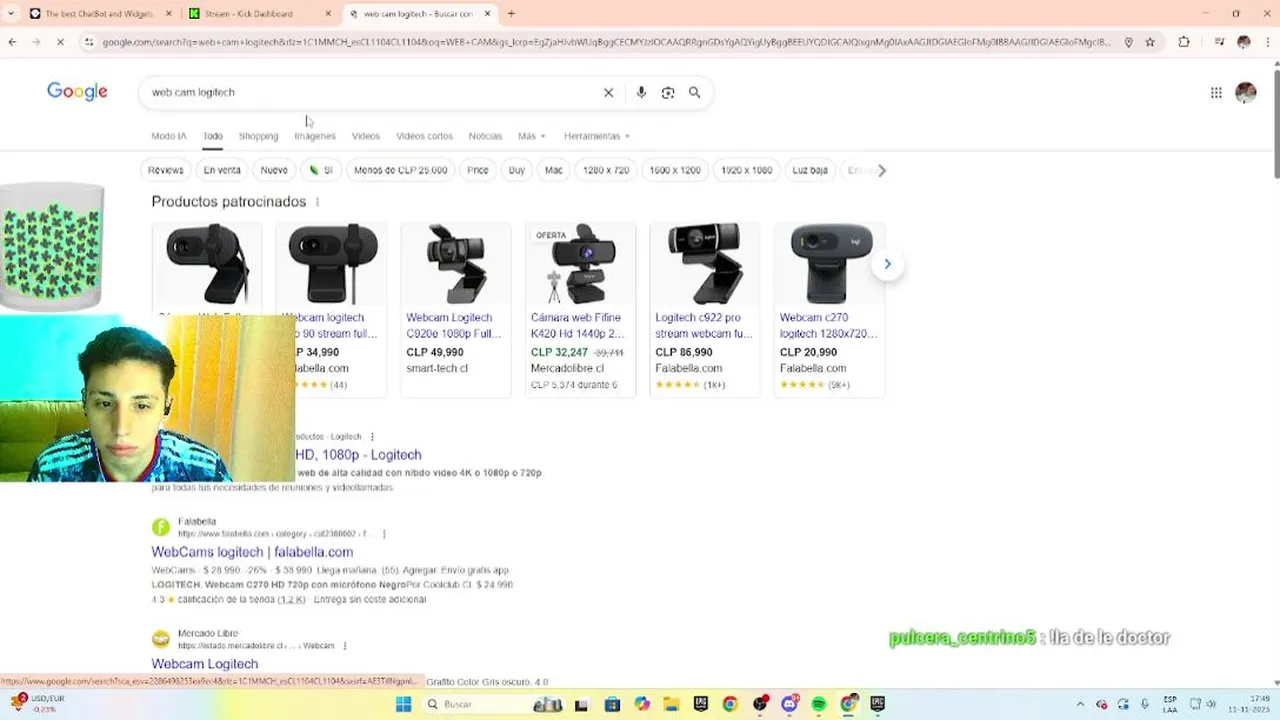Switch to the Videos cortos tab
This screenshot has height=720, width=1280.
[424, 136]
